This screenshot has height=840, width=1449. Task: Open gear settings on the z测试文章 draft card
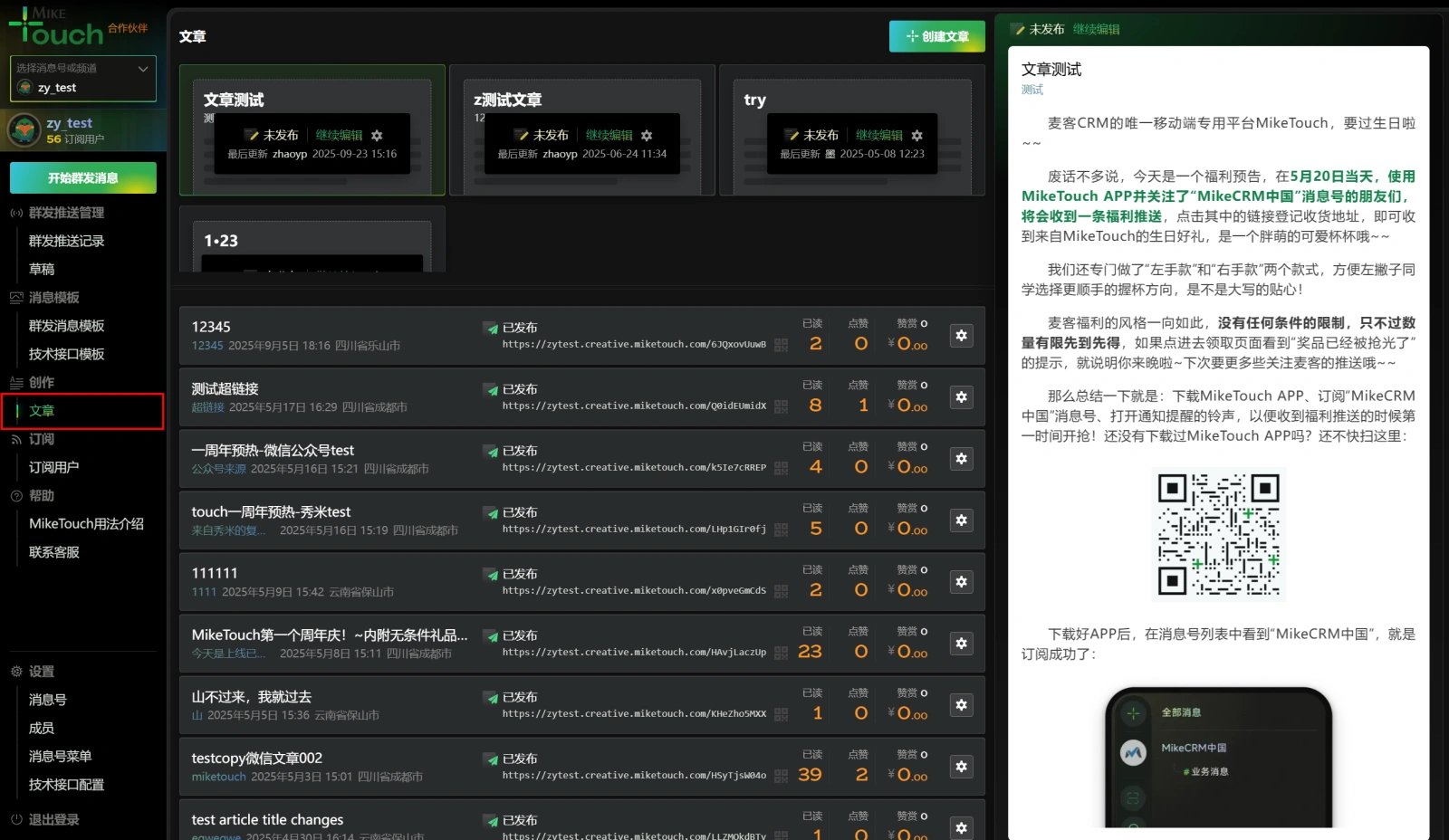[647, 136]
